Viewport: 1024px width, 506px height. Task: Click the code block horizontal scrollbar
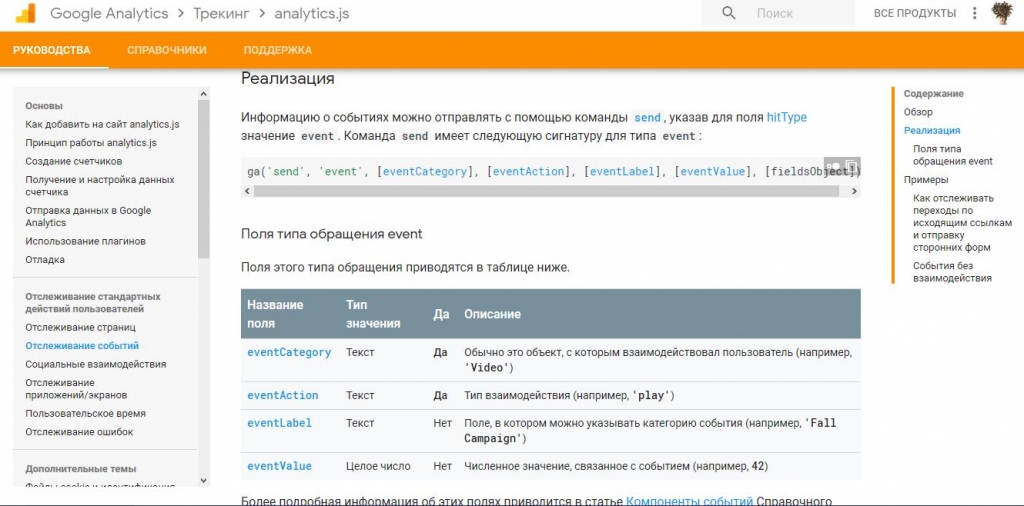point(546,191)
